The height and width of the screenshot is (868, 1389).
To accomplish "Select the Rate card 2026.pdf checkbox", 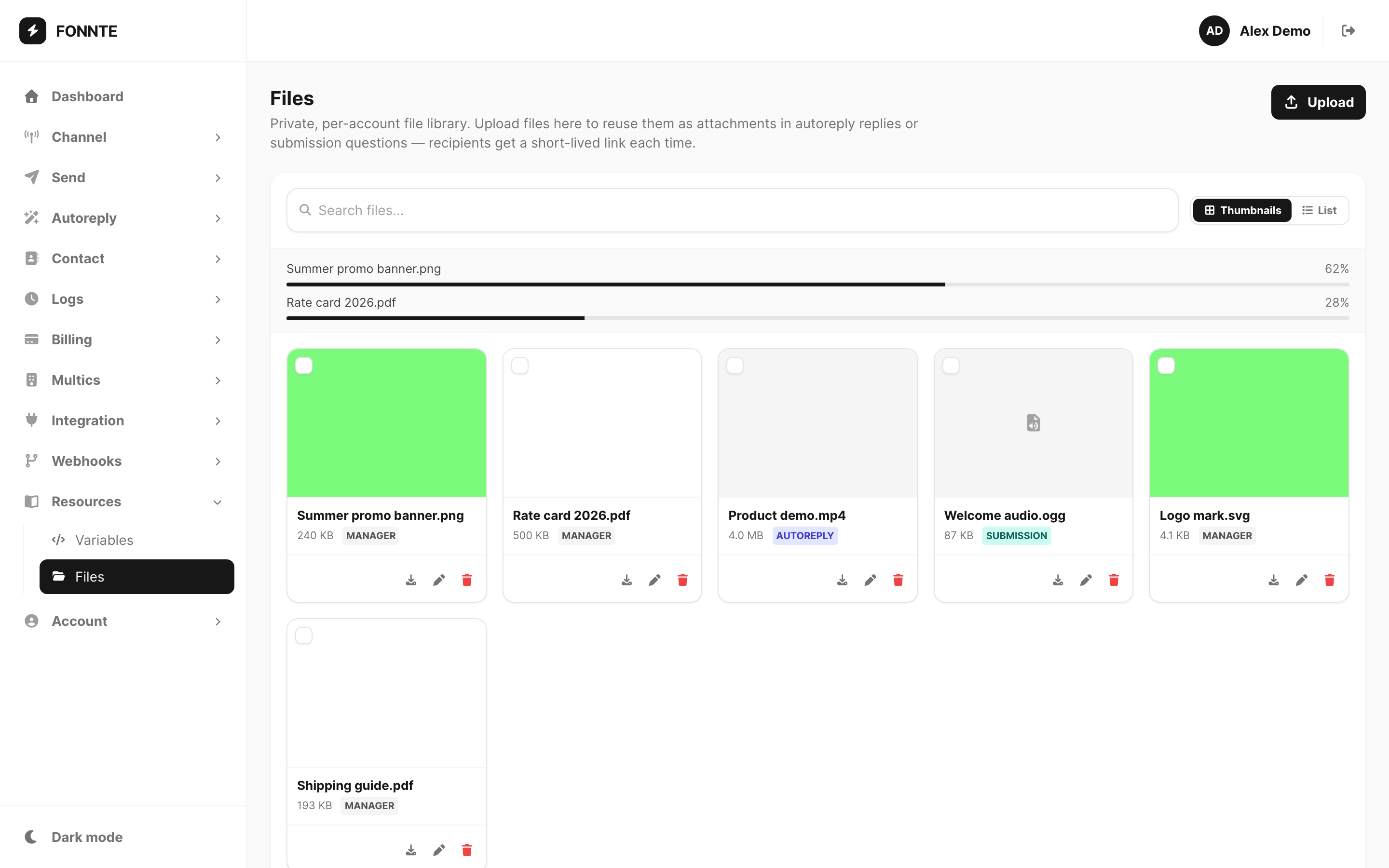I will point(519,366).
